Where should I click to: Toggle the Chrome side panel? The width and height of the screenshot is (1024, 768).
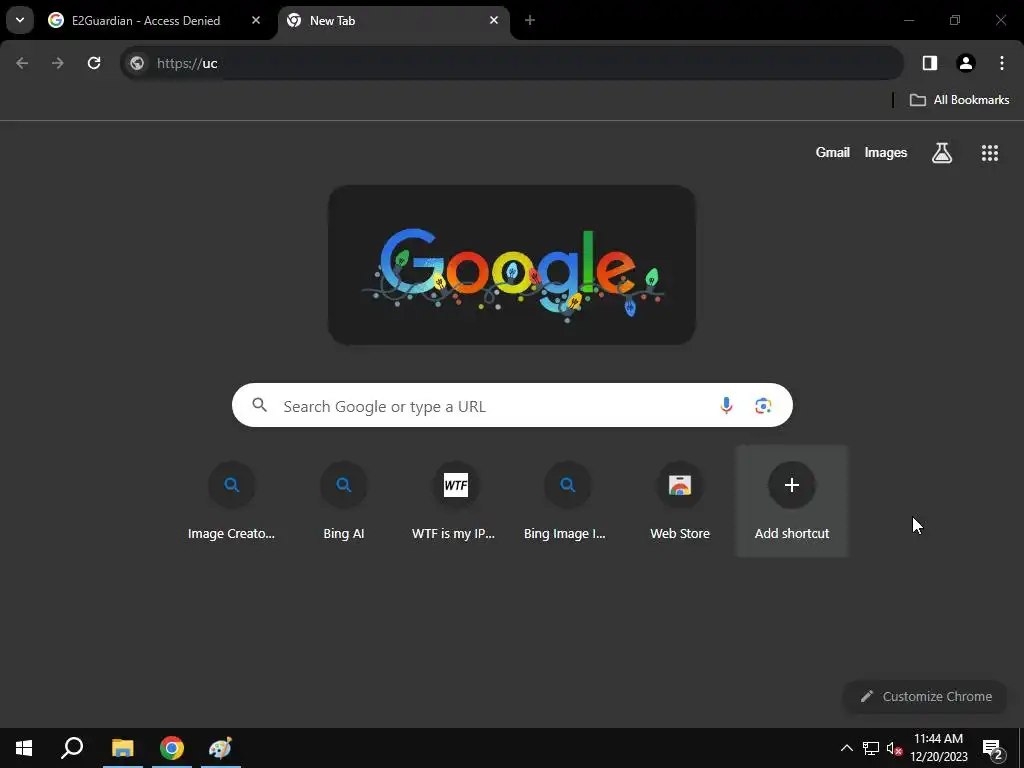tap(930, 63)
